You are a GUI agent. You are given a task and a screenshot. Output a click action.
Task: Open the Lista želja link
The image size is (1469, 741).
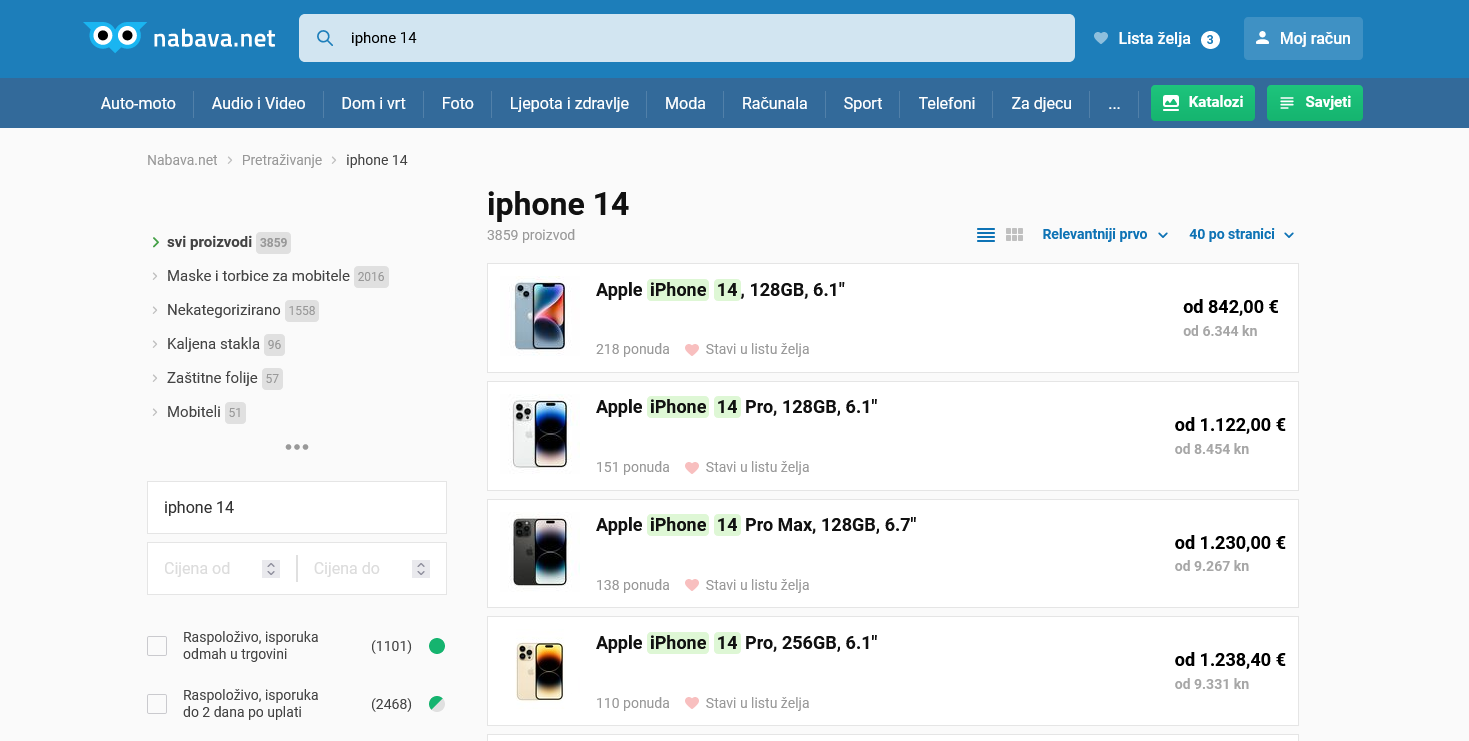tap(1154, 39)
